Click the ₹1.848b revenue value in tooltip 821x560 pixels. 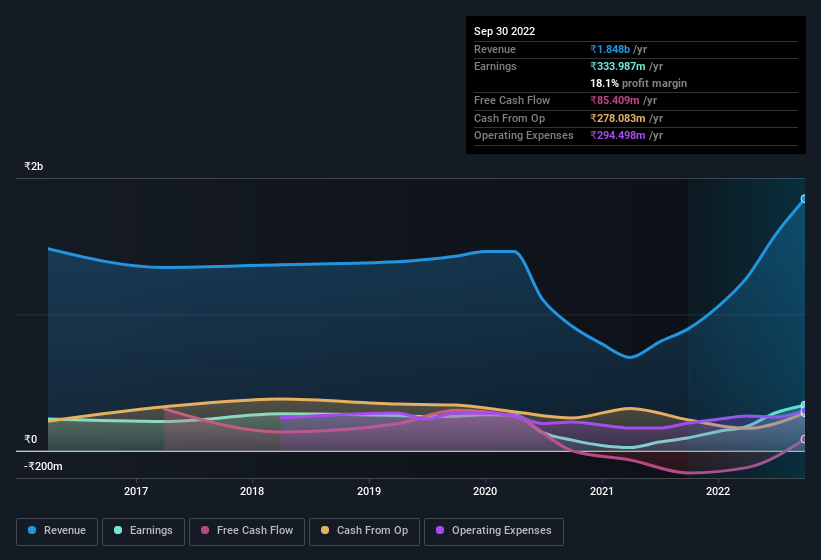(610, 49)
